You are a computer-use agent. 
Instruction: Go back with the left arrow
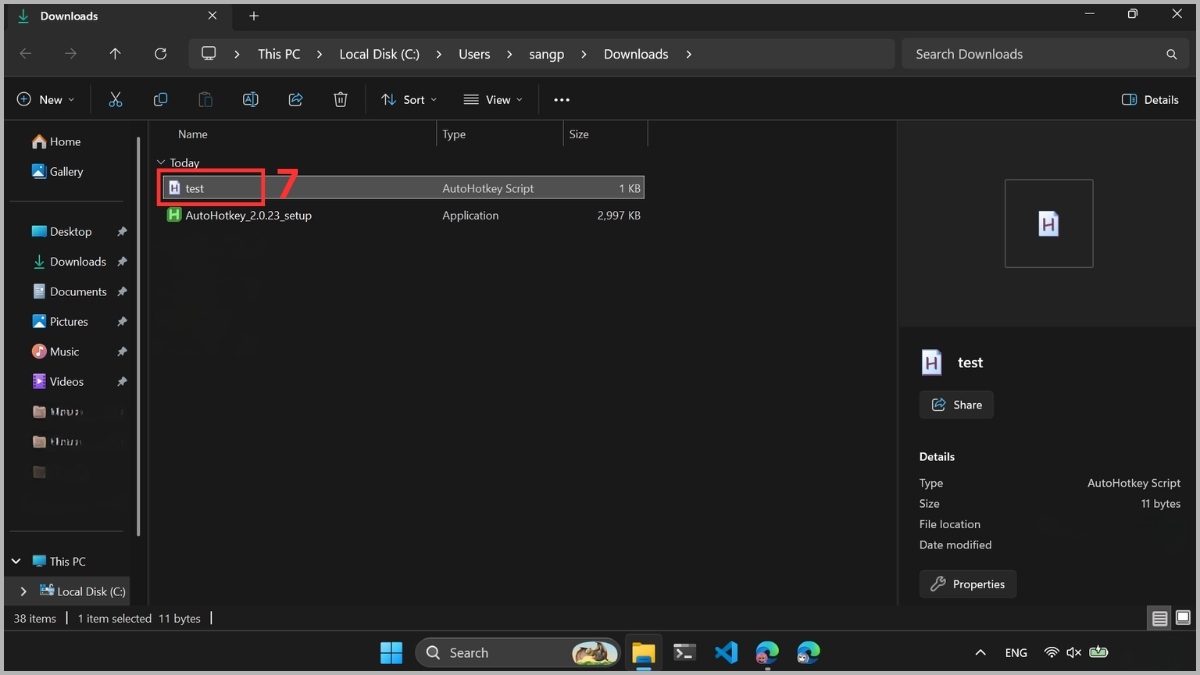(26, 54)
